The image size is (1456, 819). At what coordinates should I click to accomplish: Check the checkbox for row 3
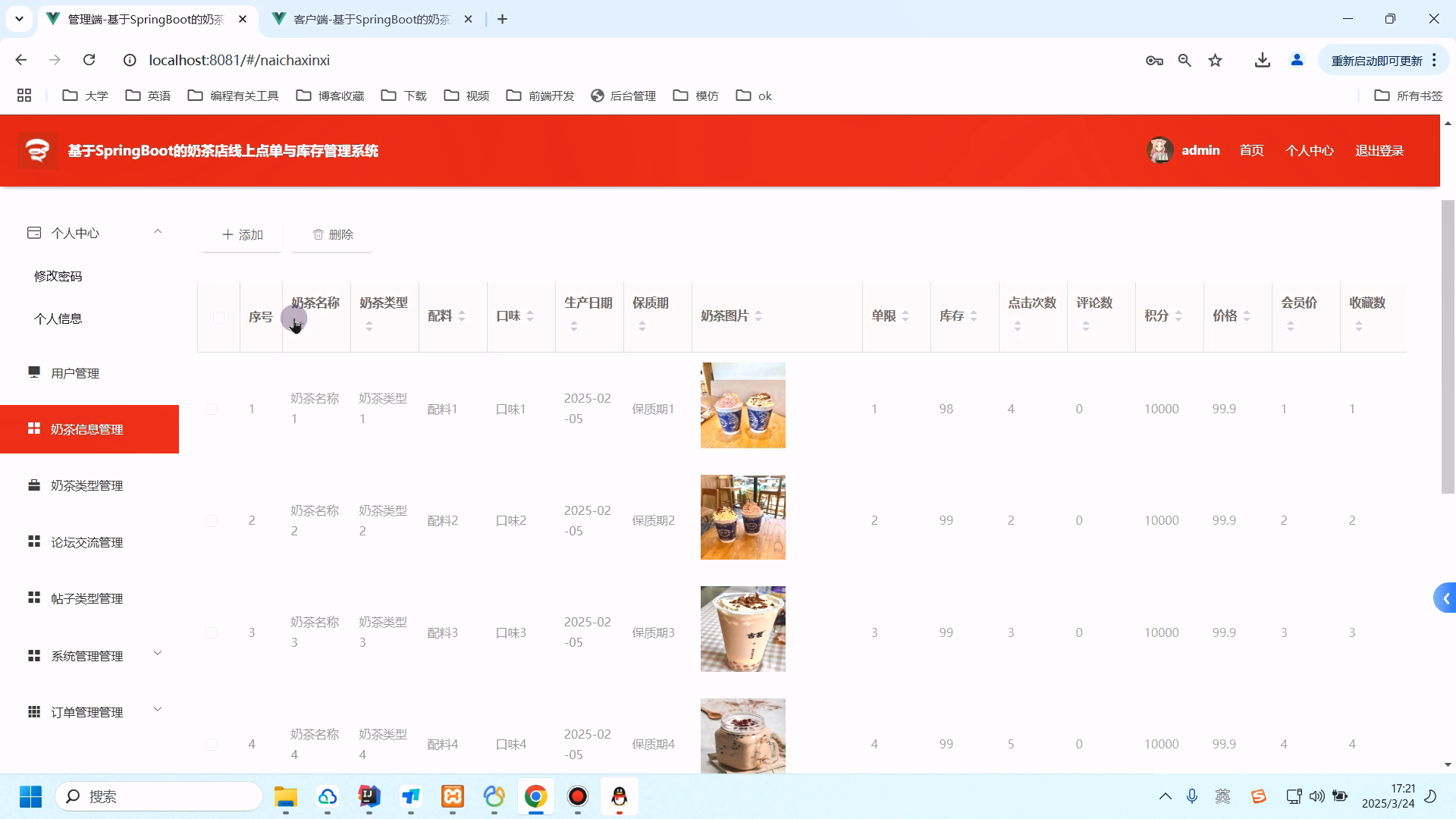coord(212,632)
